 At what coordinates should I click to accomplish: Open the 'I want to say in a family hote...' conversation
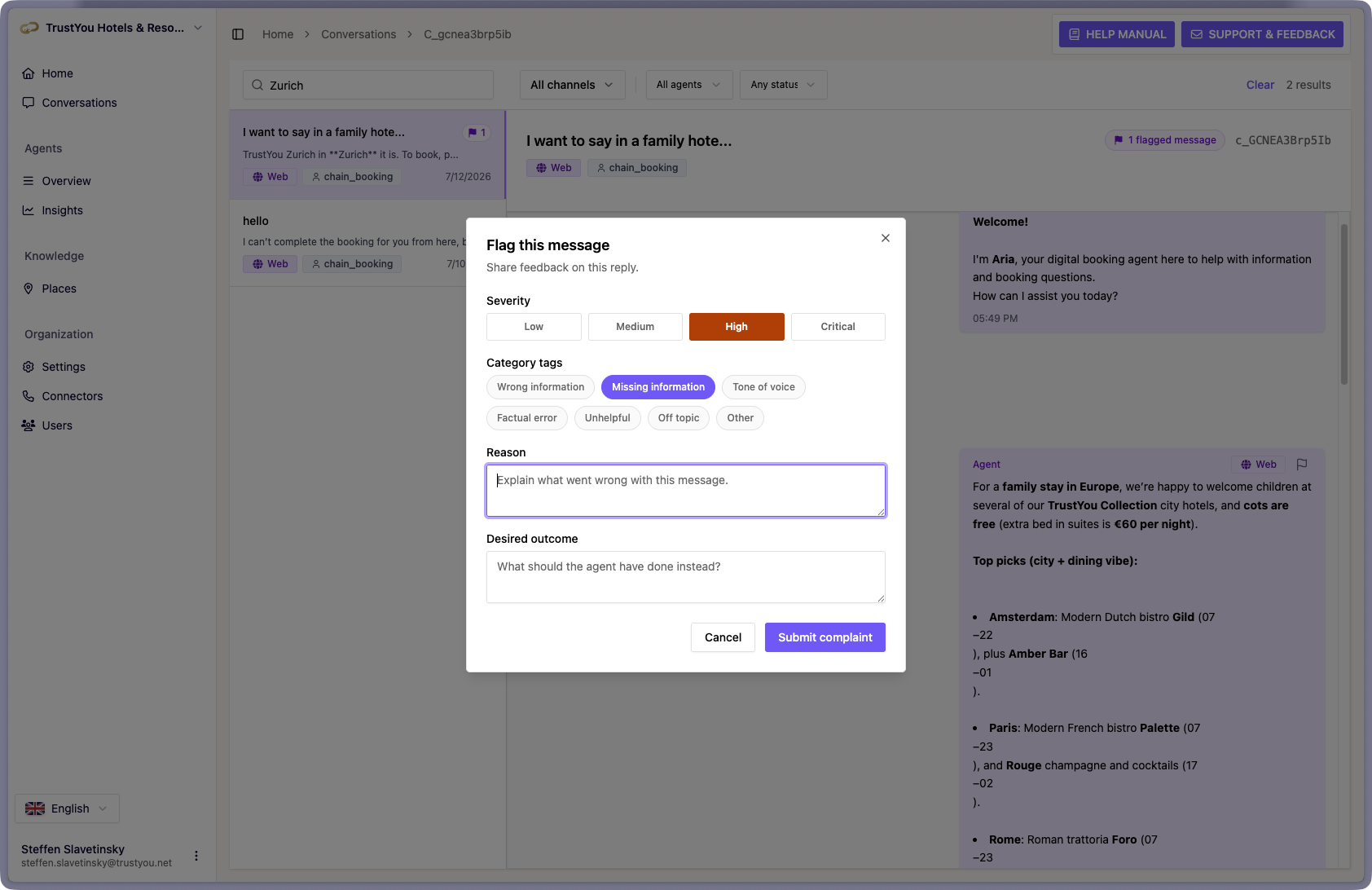click(367, 155)
